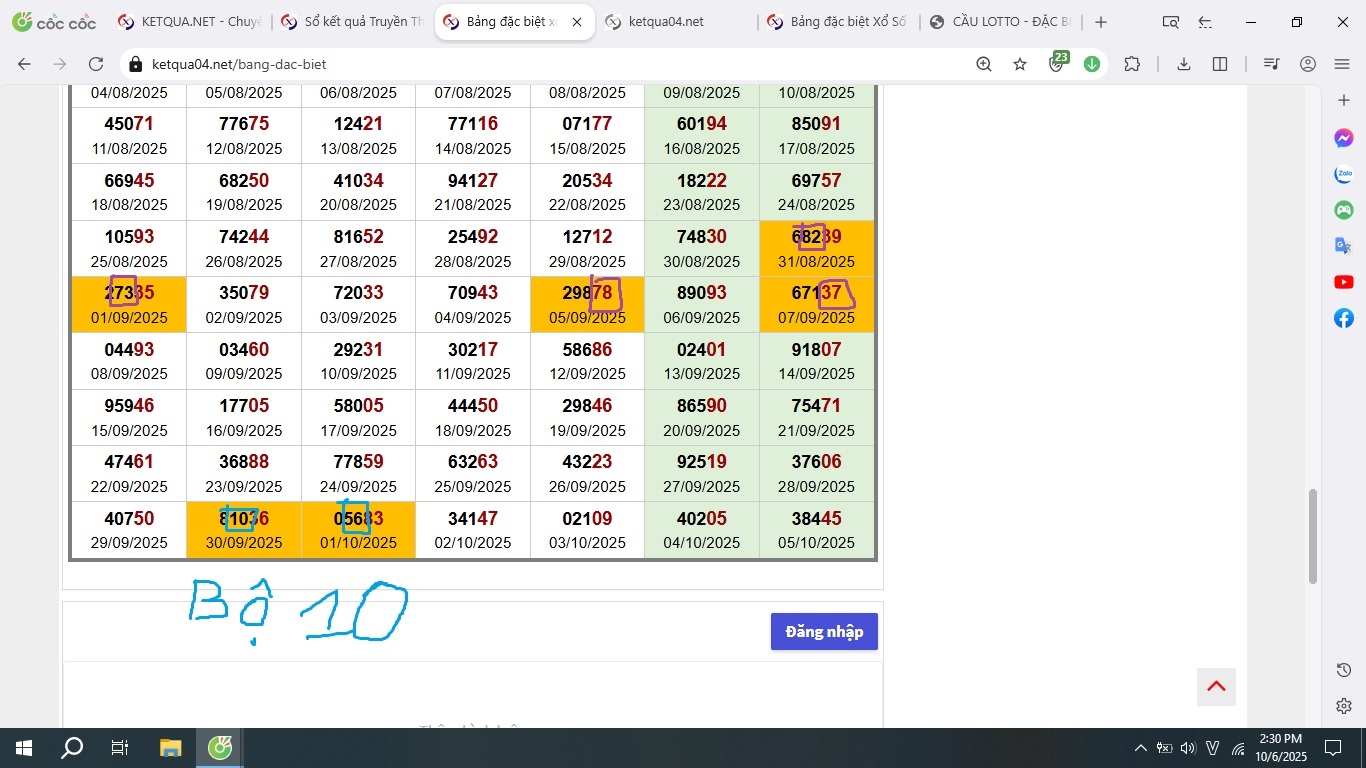Open Facebook sidebar shortcut
This screenshot has width=1366, height=768.
tap(1343, 318)
